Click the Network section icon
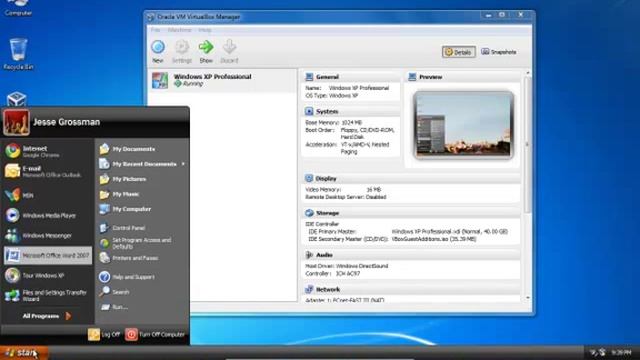This screenshot has width=640, height=360. click(309, 289)
